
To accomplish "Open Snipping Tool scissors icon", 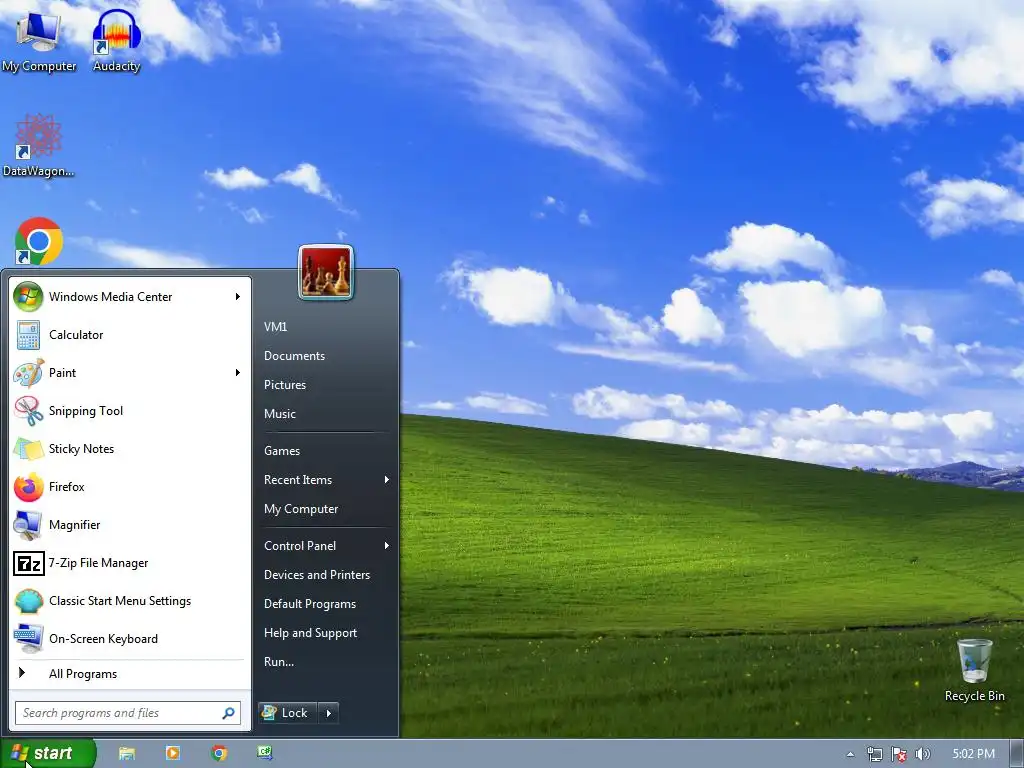I will point(28,411).
